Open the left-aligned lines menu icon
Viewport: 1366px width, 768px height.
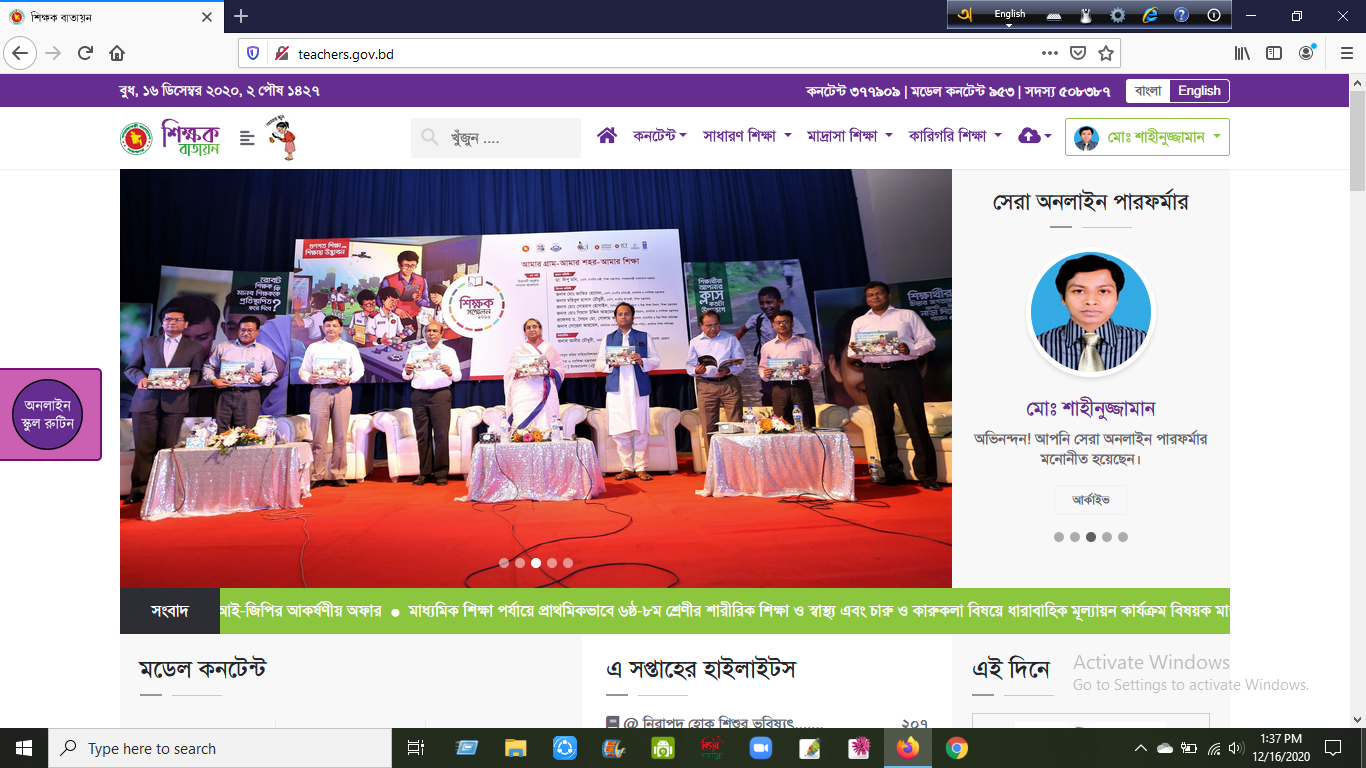[x=248, y=138]
